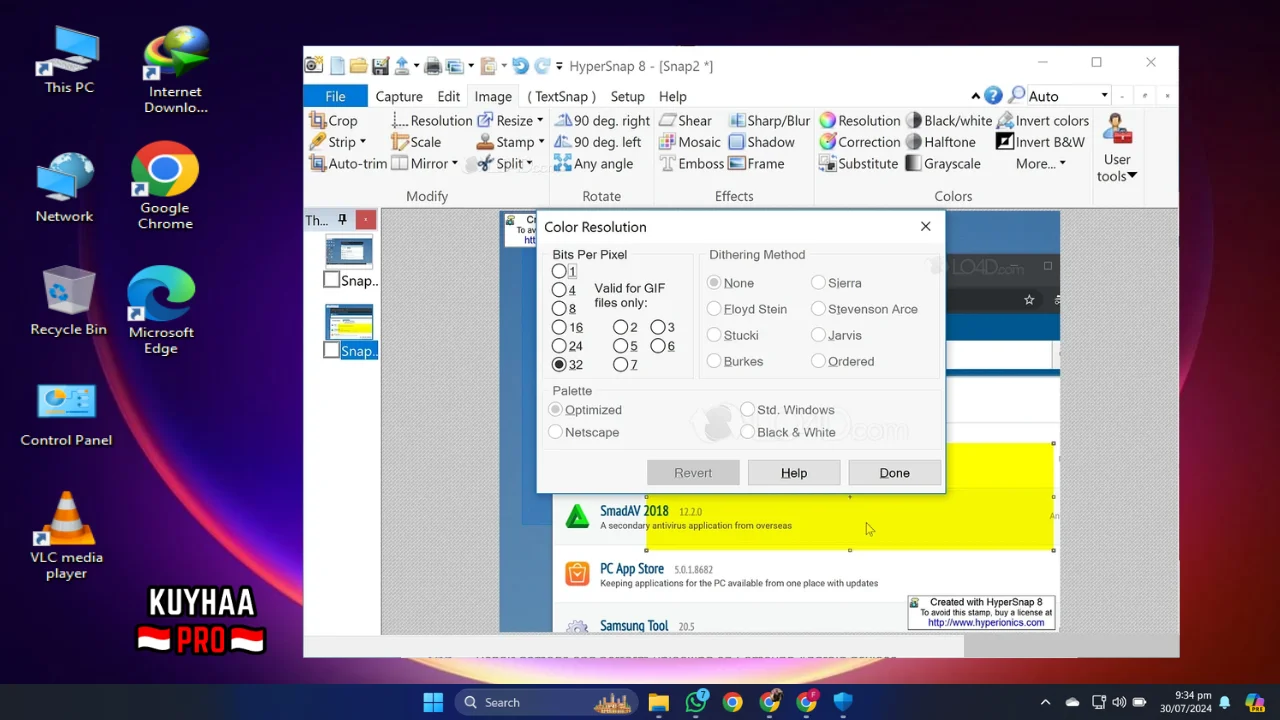Check the first Snap thumbnail checkbox
The height and width of the screenshot is (720, 1280).
331,280
